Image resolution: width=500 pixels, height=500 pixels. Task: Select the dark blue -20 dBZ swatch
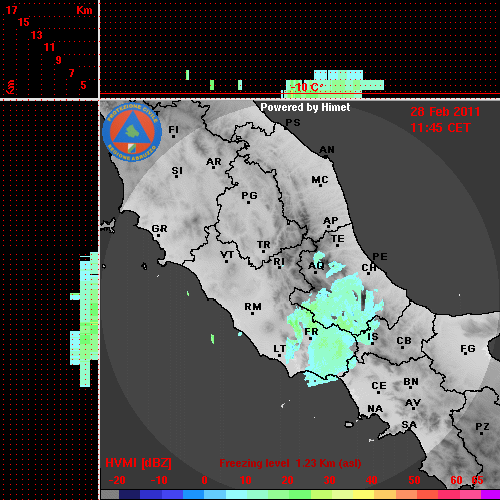tap(129, 495)
